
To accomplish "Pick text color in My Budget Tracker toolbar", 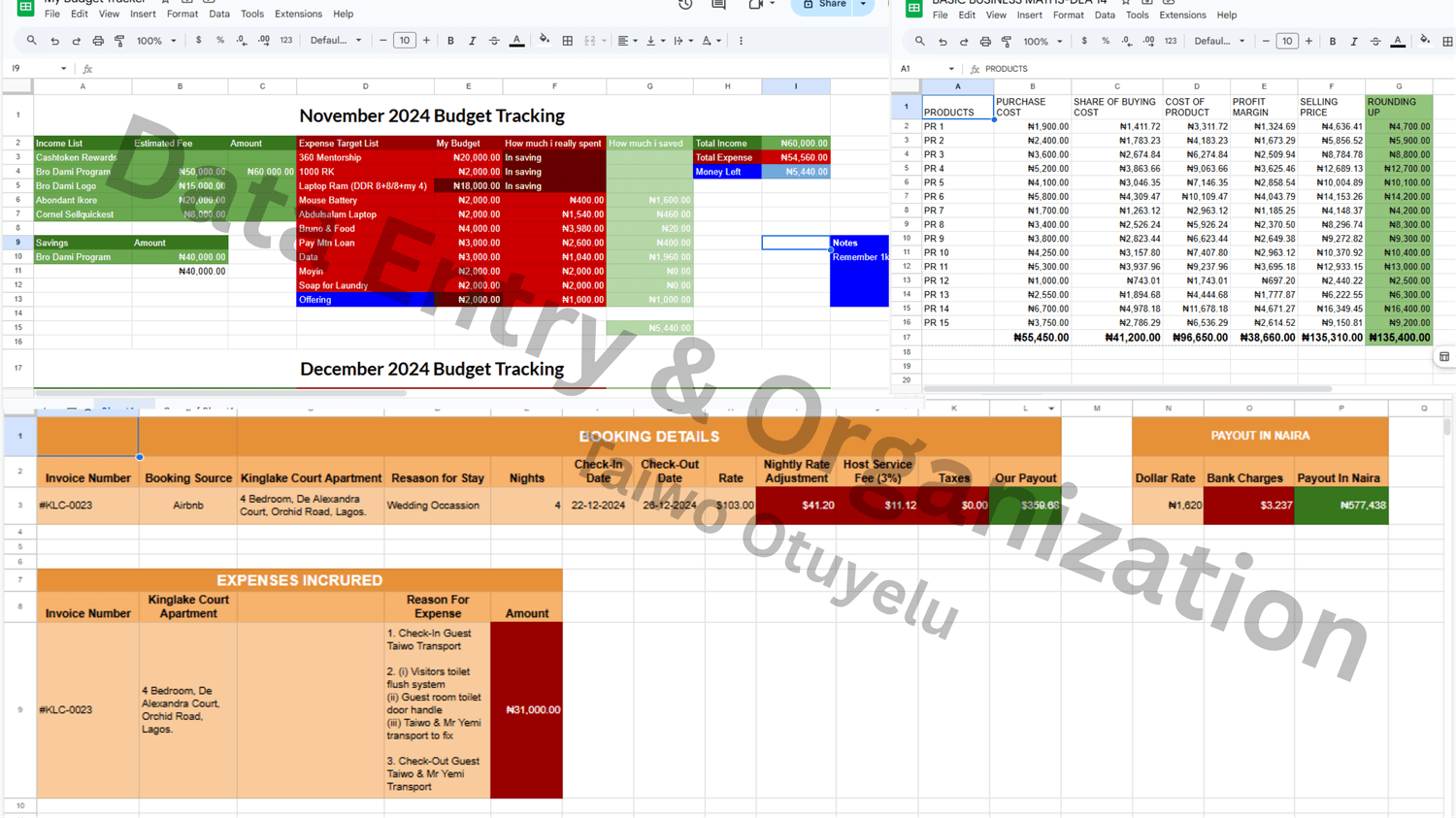I will pos(516,41).
